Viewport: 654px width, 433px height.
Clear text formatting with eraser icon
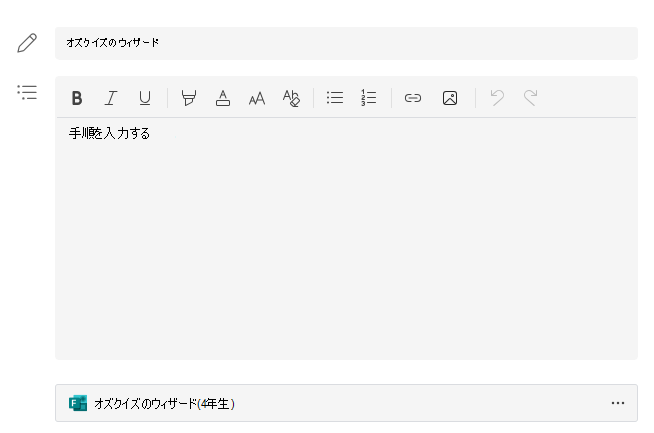tap(291, 98)
